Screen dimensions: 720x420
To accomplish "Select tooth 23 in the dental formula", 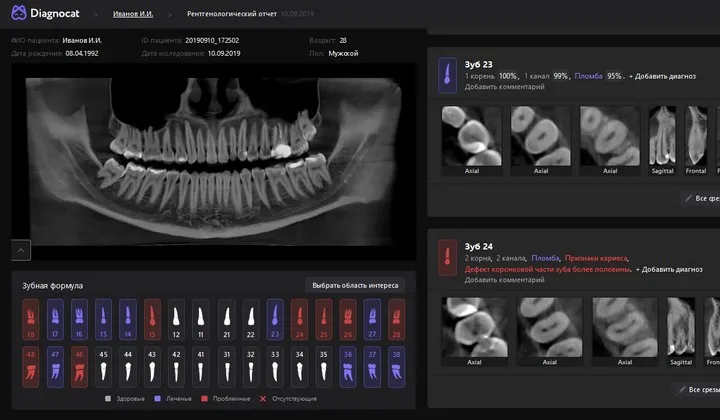I will [x=275, y=319].
